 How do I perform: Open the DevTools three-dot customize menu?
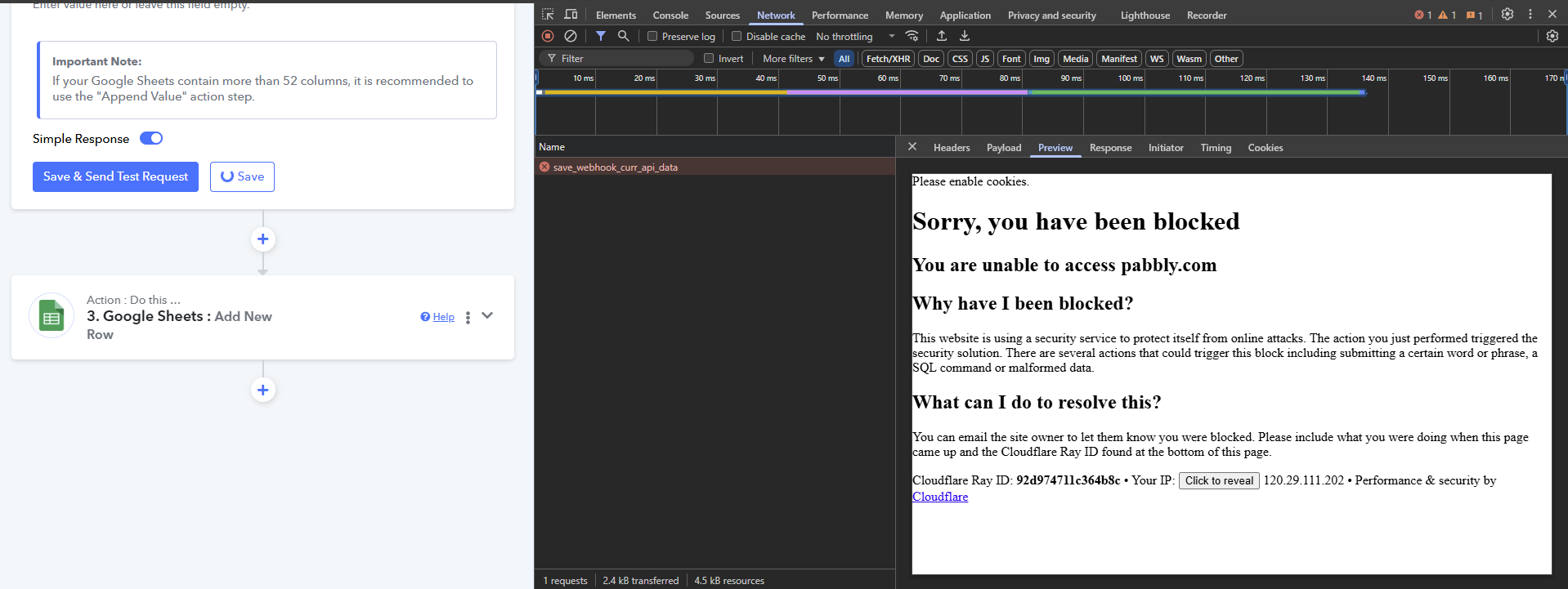pyautogui.click(x=1530, y=15)
